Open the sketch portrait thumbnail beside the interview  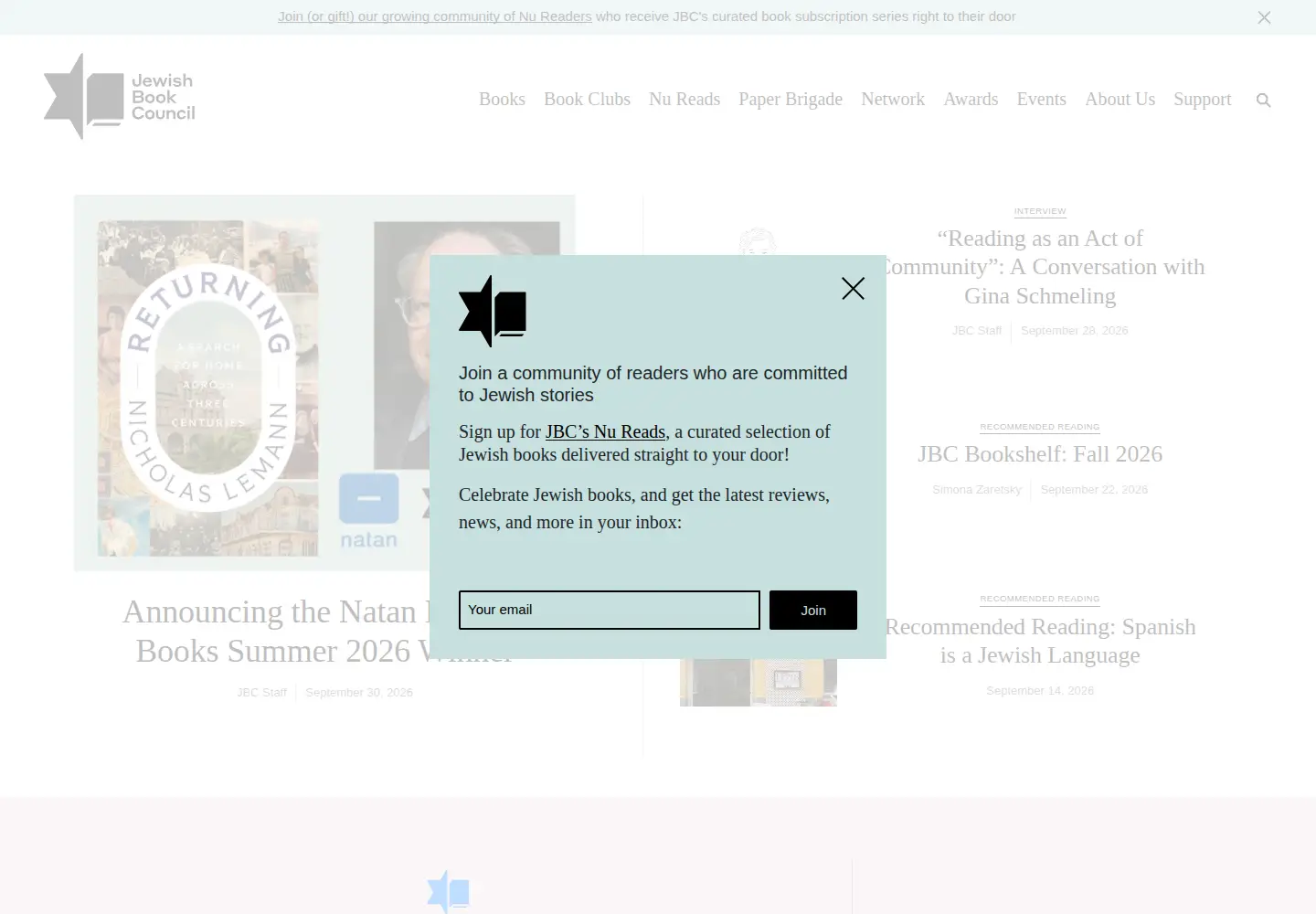pyautogui.click(x=758, y=242)
